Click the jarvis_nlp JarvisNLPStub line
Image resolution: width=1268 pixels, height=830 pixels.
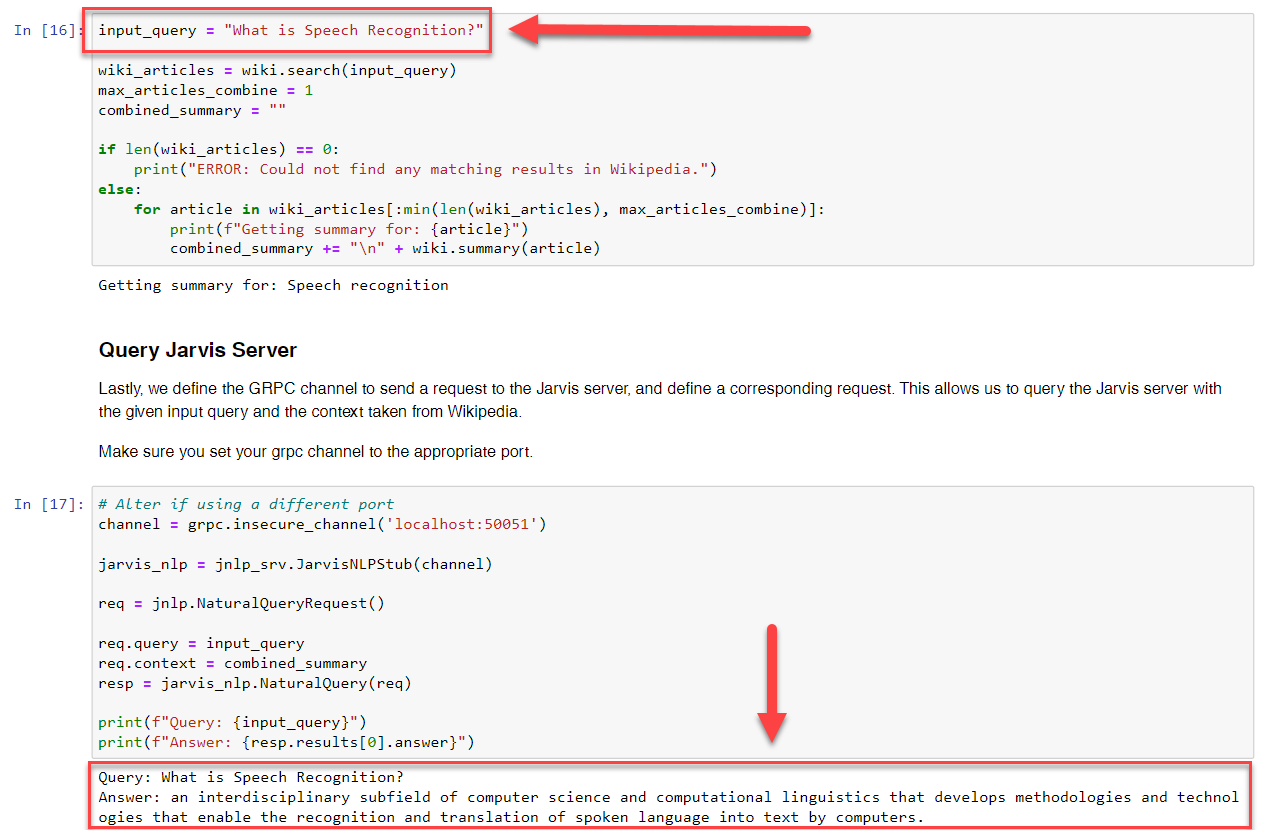pos(295,564)
